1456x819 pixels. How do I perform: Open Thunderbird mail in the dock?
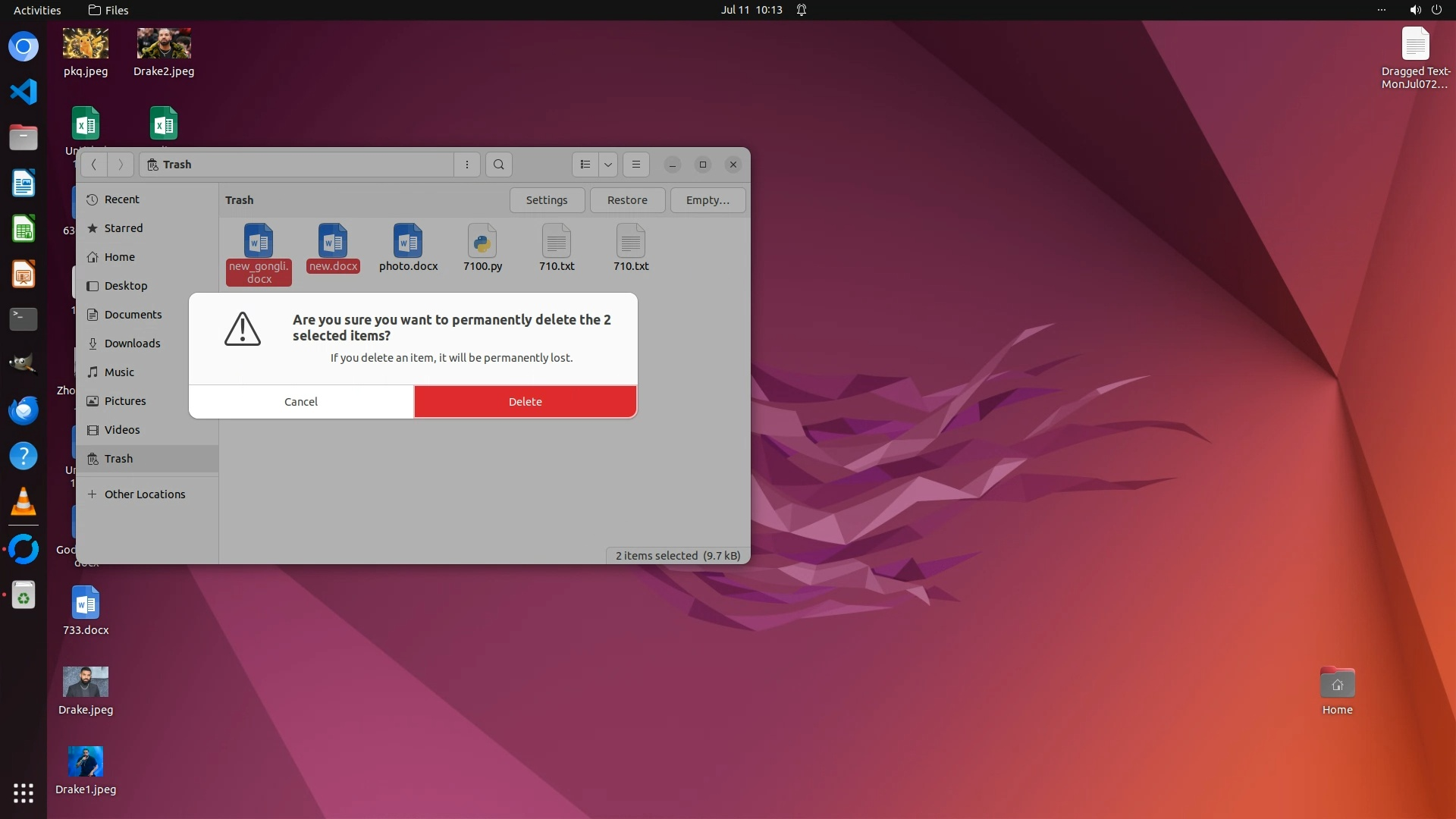tap(24, 410)
